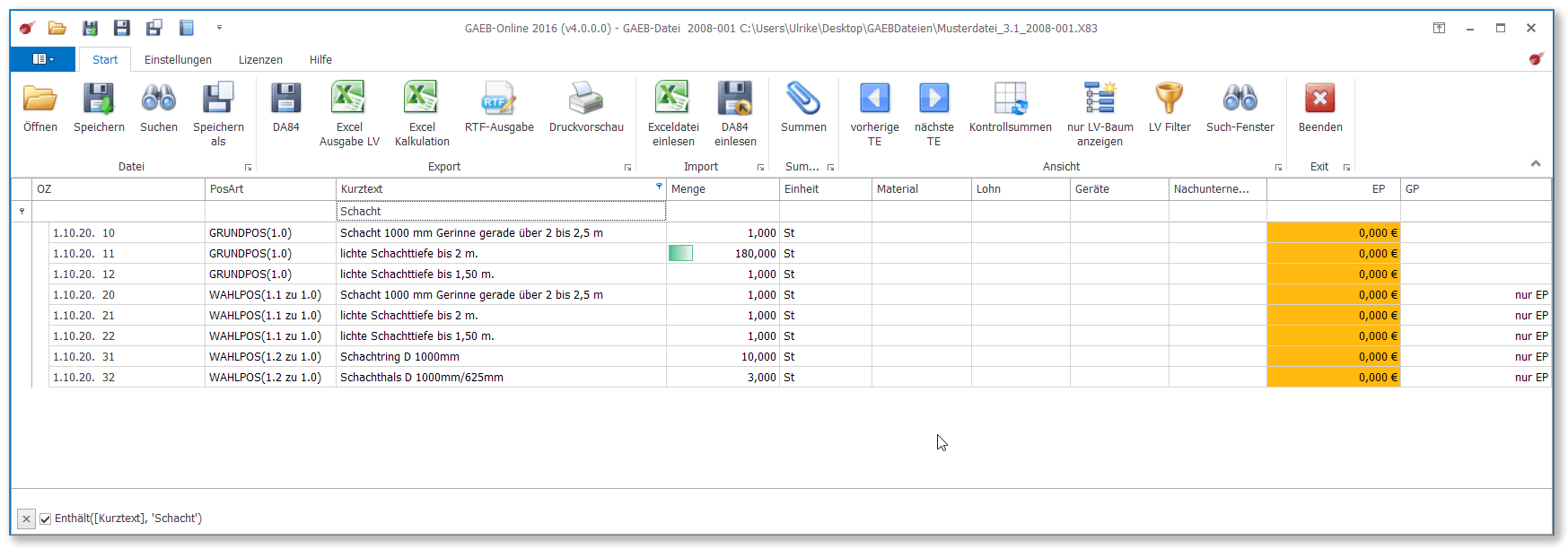Image resolution: width=1568 pixels, height=549 pixels.
Task: Uncheck the Kurztext 'Schacht' filter checkbox
Action: [46, 518]
